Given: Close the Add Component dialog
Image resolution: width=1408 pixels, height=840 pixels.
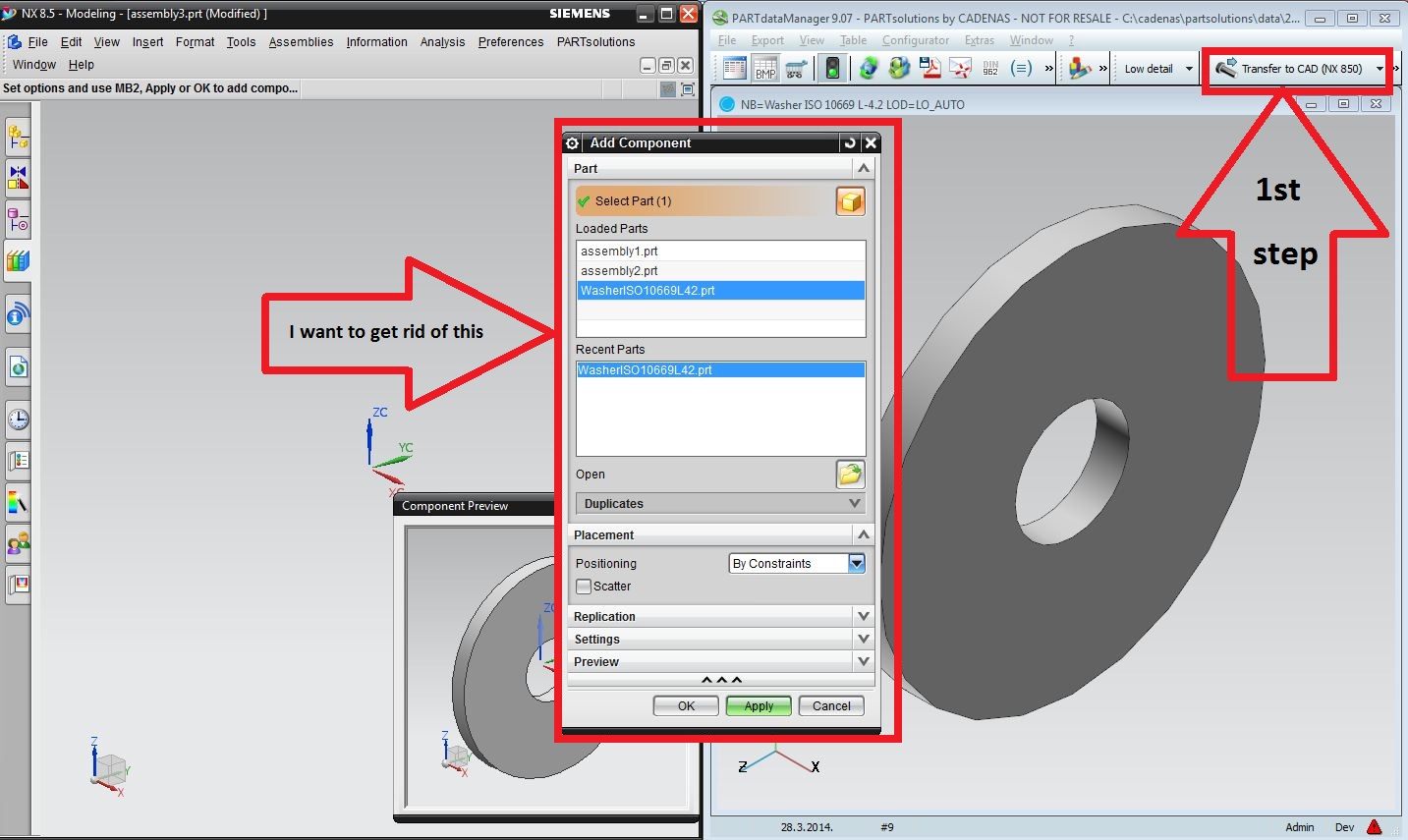Looking at the screenshot, I should 871,143.
